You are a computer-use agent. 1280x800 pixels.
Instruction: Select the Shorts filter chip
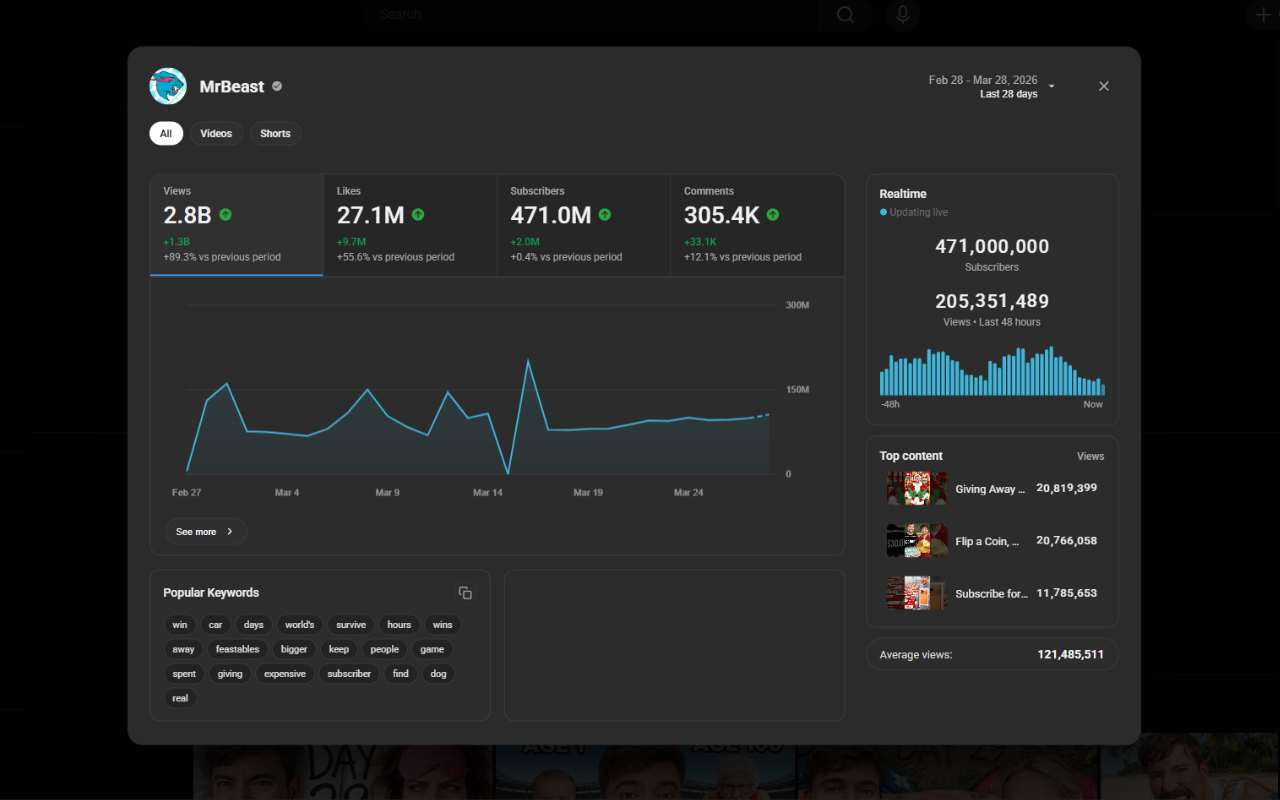coord(275,133)
